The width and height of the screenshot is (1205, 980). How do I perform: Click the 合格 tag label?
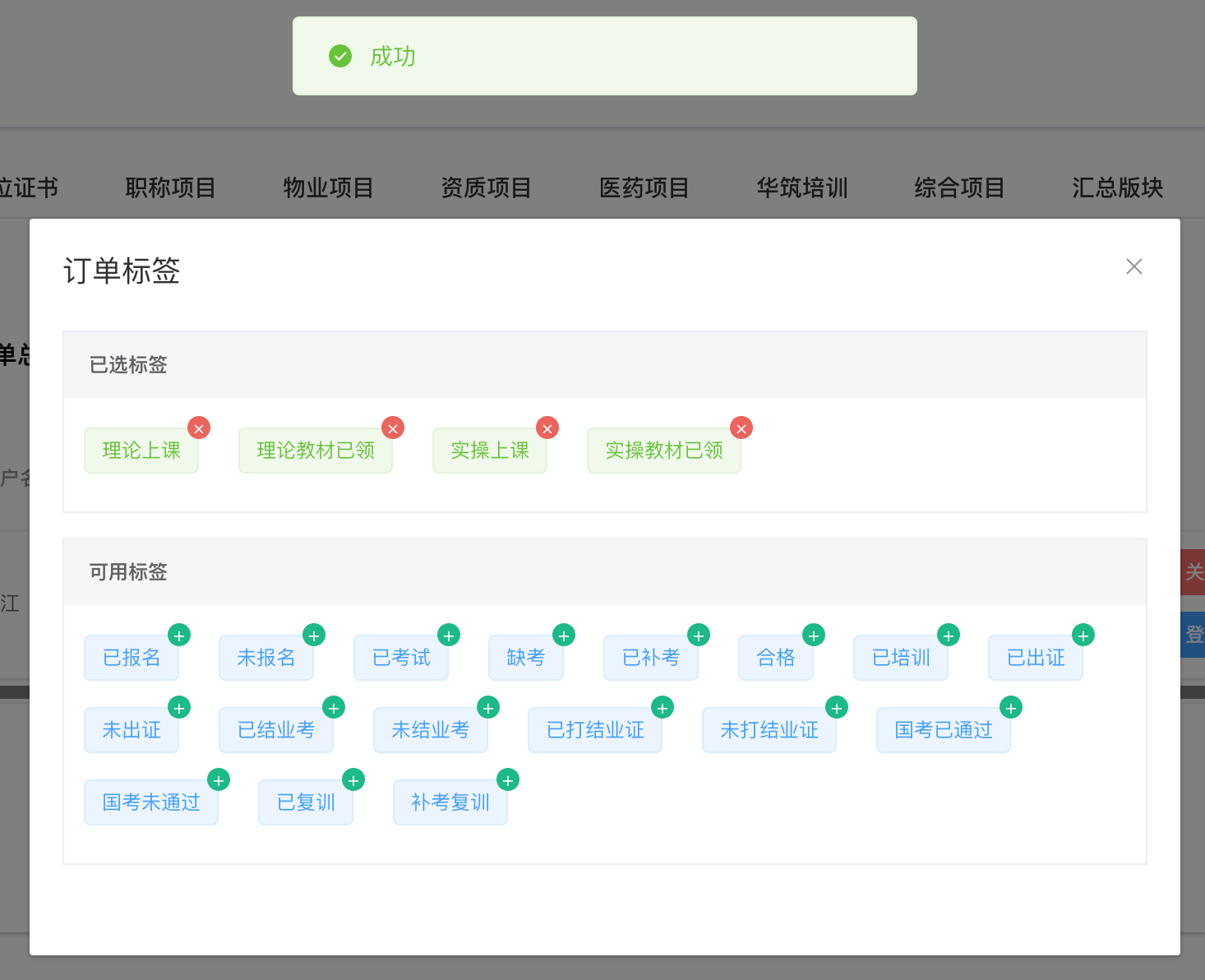coord(775,658)
